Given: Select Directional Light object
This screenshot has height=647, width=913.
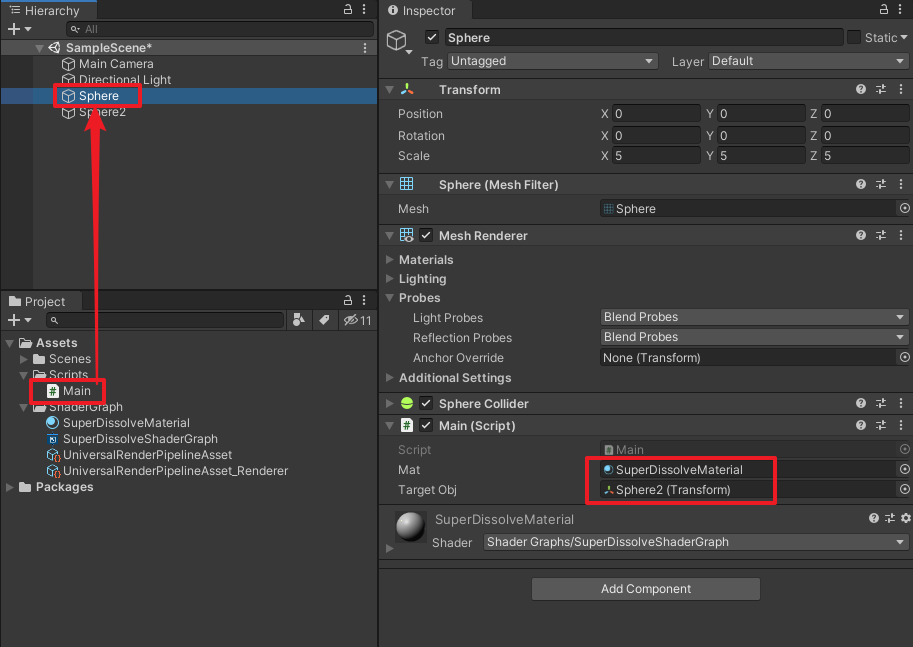Looking at the screenshot, I should click(x=116, y=80).
